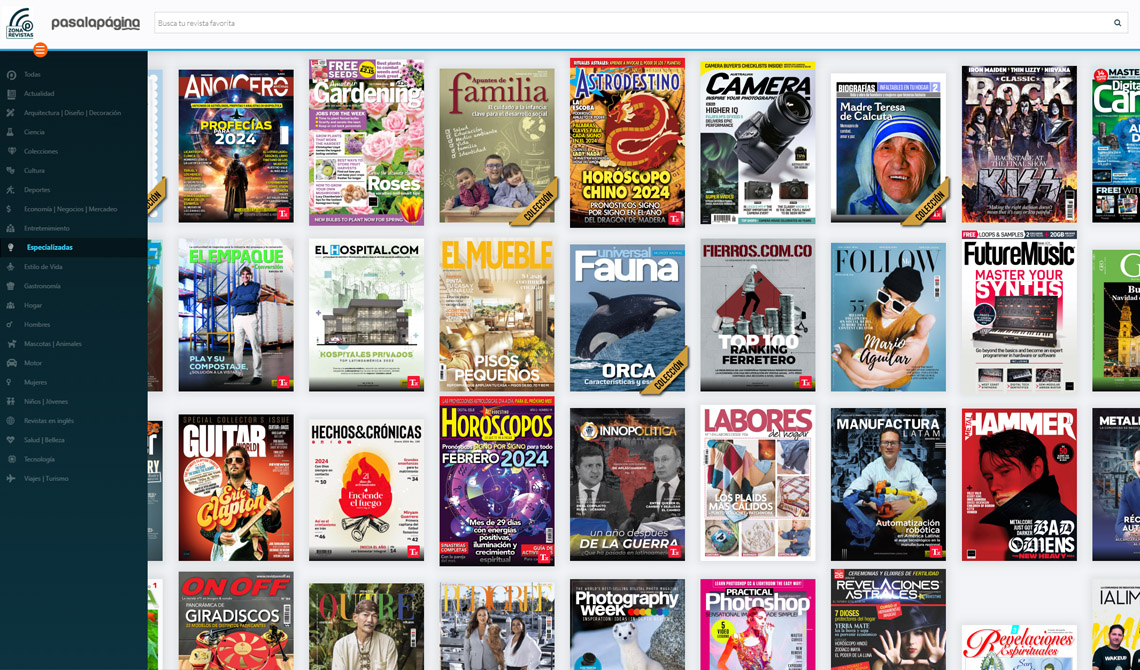Click the icon beside Colecciones
This screenshot has height=670, width=1140.
click(11, 151)
